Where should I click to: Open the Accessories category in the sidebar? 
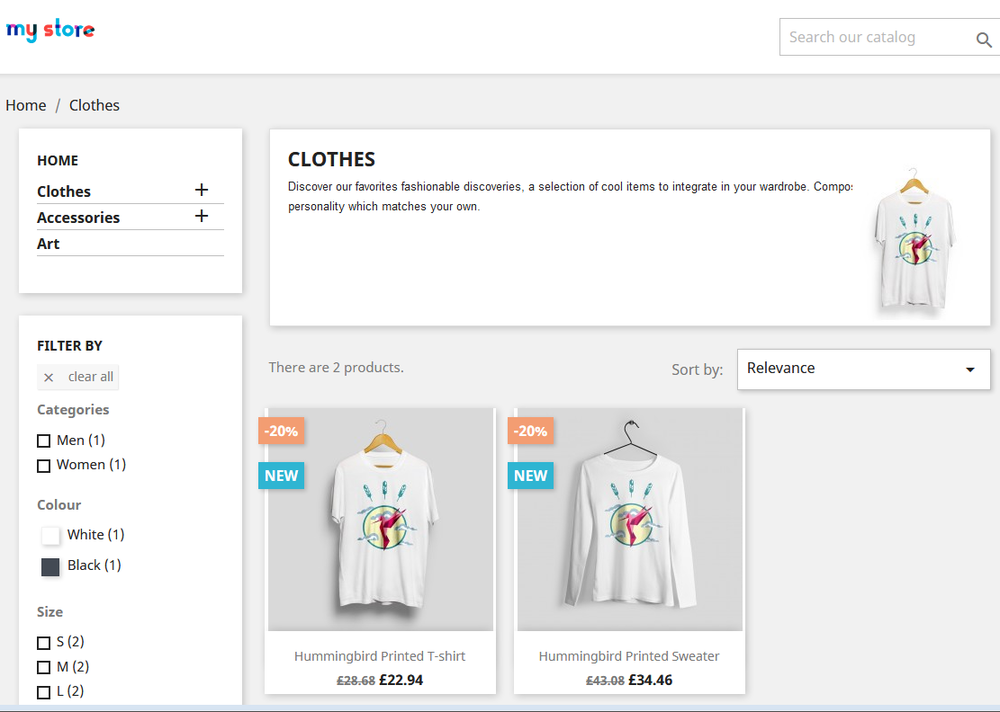pyautogui.click(x=78, y=218)
